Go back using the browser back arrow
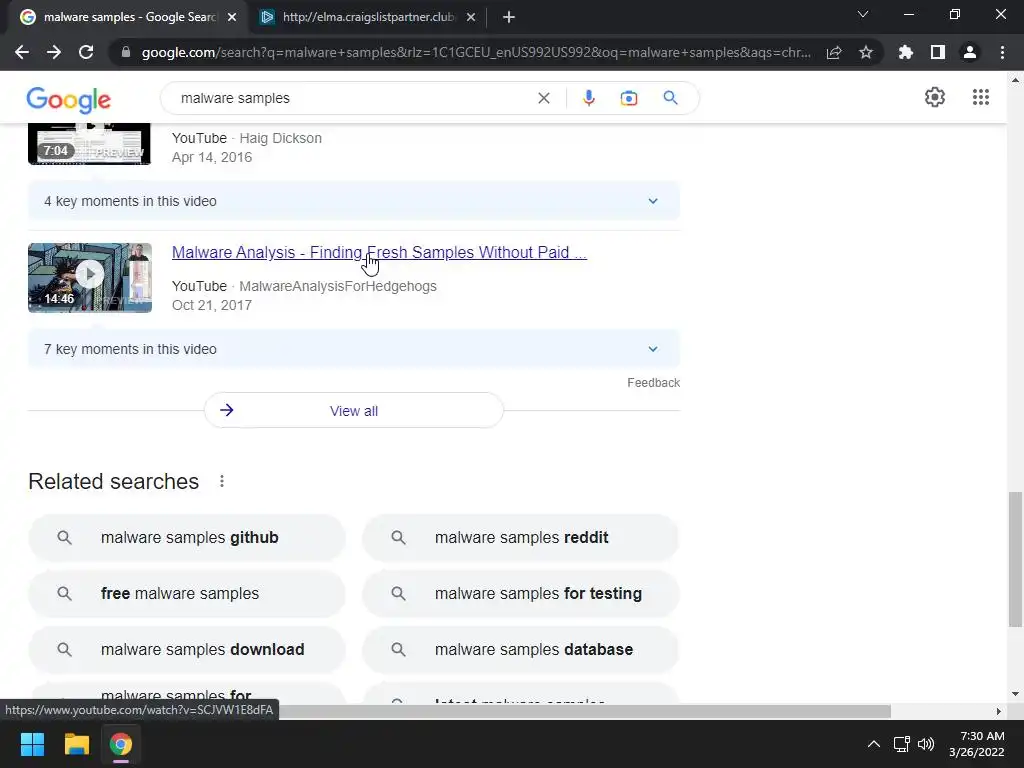The image size is (1024, 768). (22, 52)
